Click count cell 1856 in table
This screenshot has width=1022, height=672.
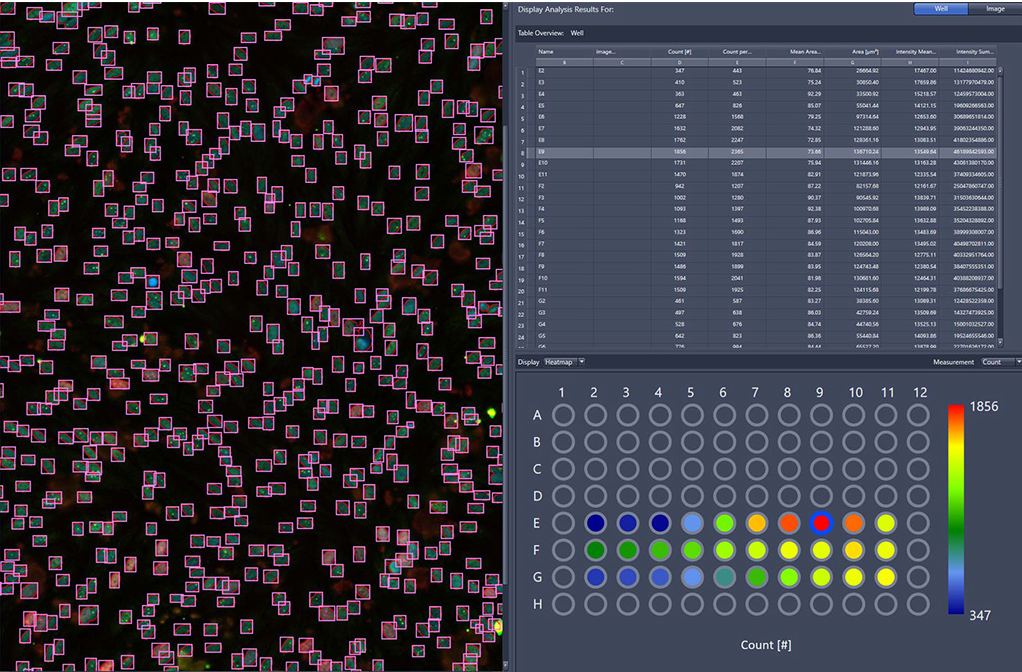click(680, 152)
